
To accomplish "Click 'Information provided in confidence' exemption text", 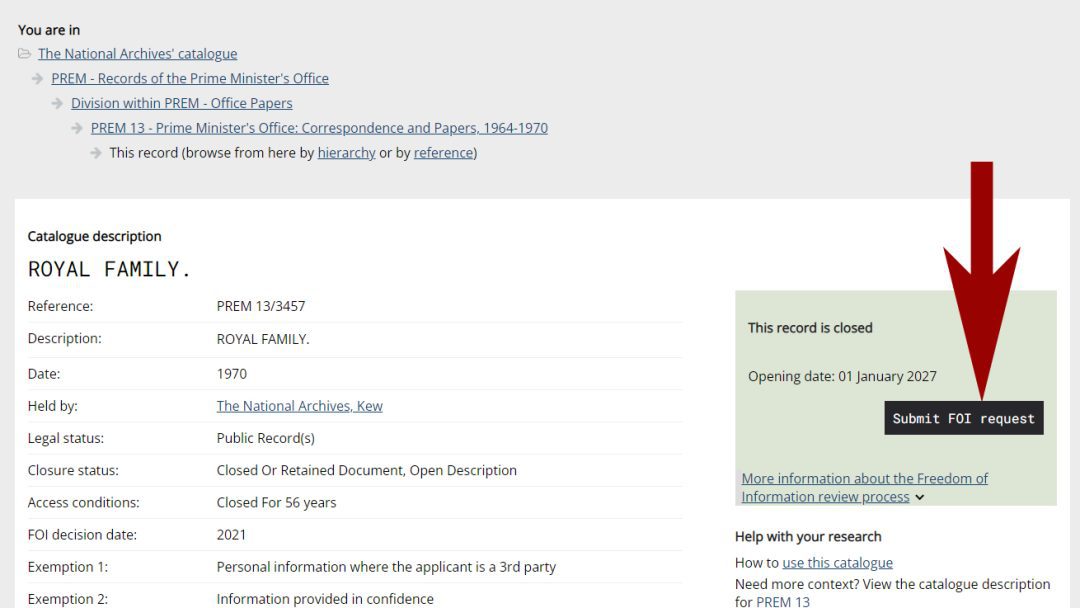I will (x=325, y=599).
